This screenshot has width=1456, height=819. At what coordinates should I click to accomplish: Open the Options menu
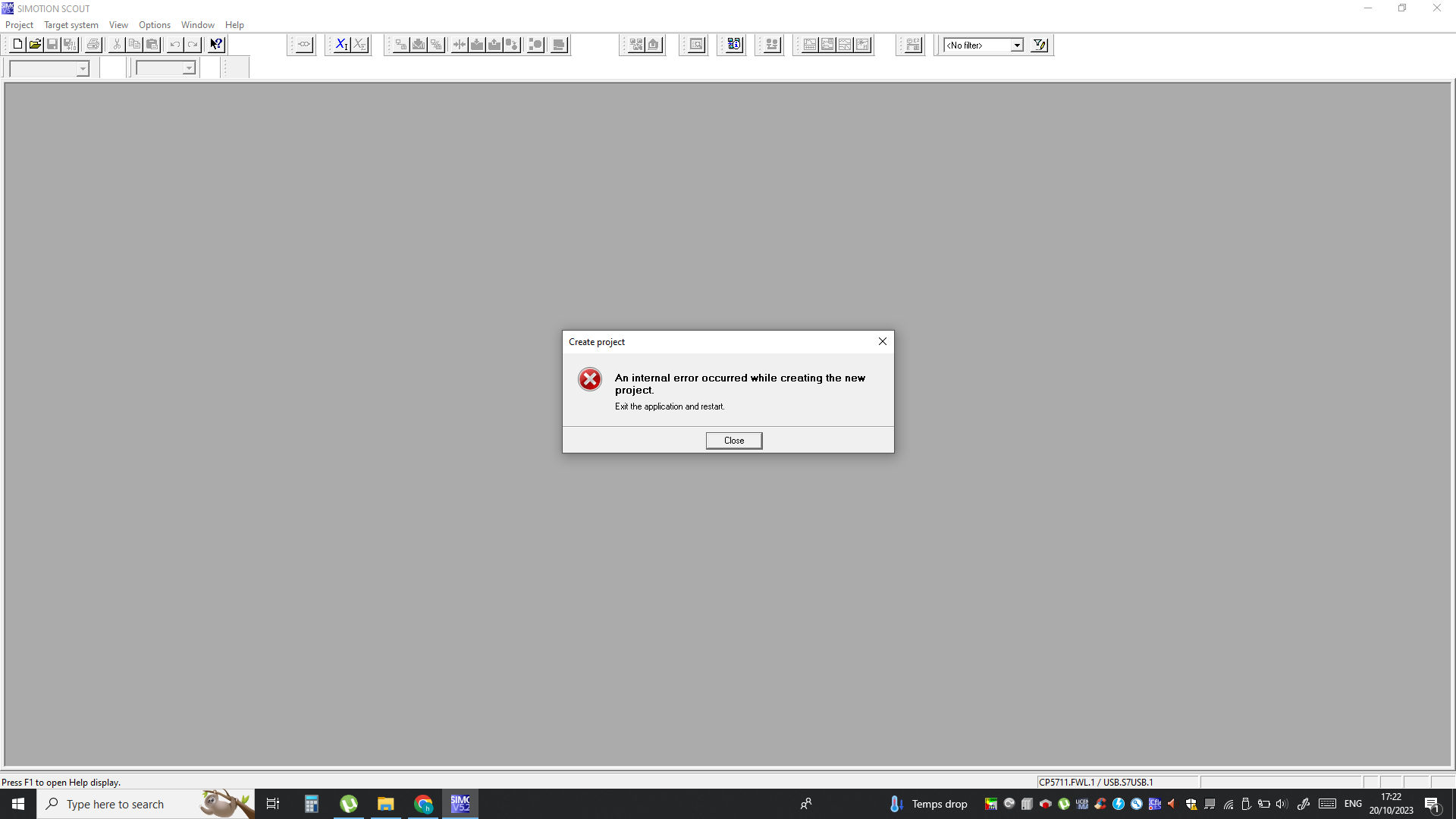pyautogui.click(x=154, y=25)
